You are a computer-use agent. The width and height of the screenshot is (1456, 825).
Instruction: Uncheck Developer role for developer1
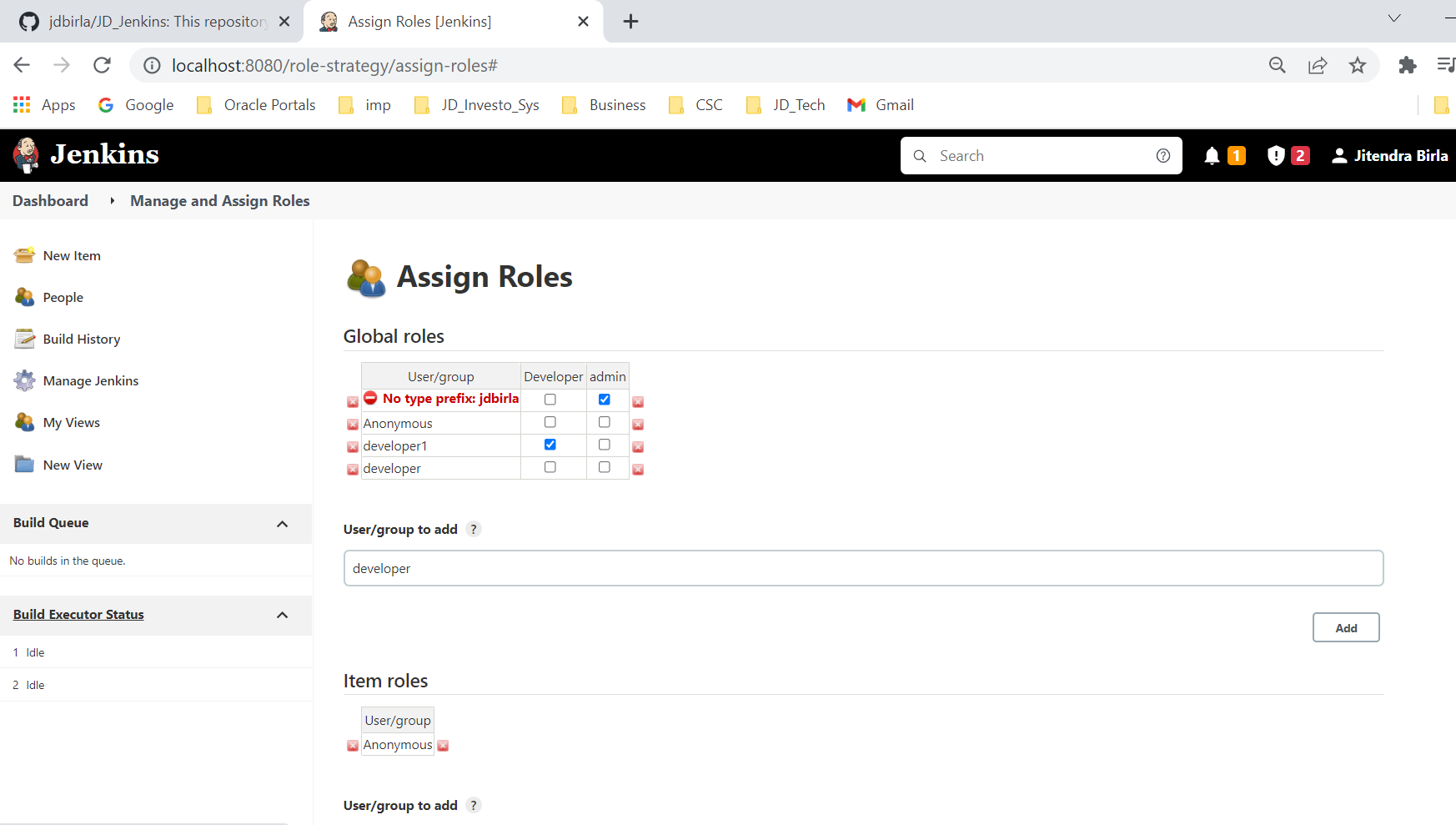click(x=550, y=445)
